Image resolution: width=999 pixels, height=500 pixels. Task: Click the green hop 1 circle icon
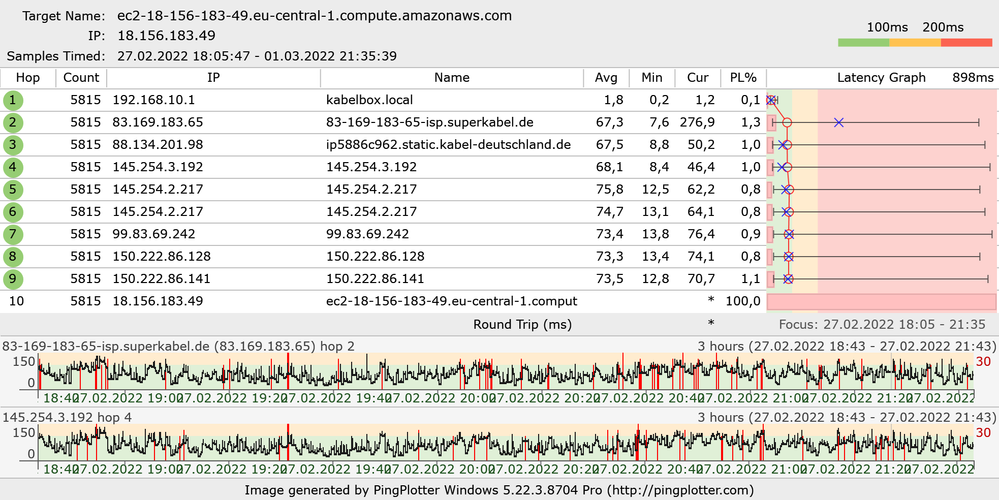coord(11,100)
